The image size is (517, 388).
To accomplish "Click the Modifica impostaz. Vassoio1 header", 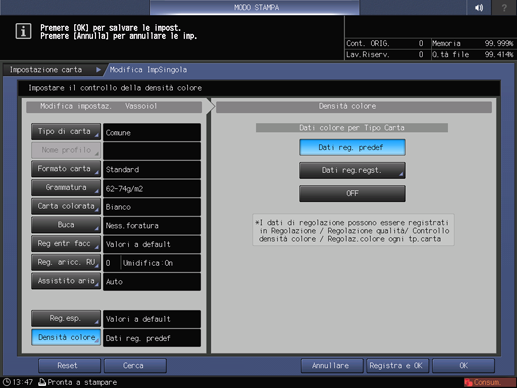I will 114,106.
